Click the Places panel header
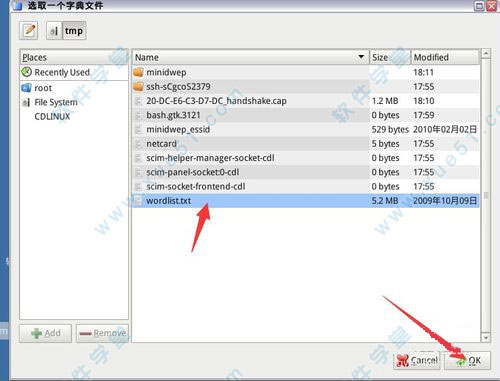 point(74,57)
